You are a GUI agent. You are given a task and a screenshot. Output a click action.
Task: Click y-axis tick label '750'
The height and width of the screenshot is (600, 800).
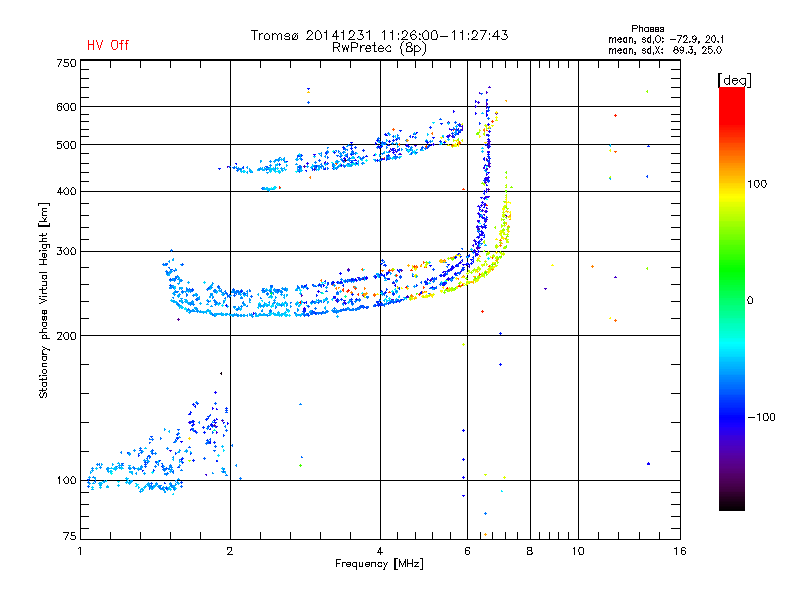(x=66, y=64)
